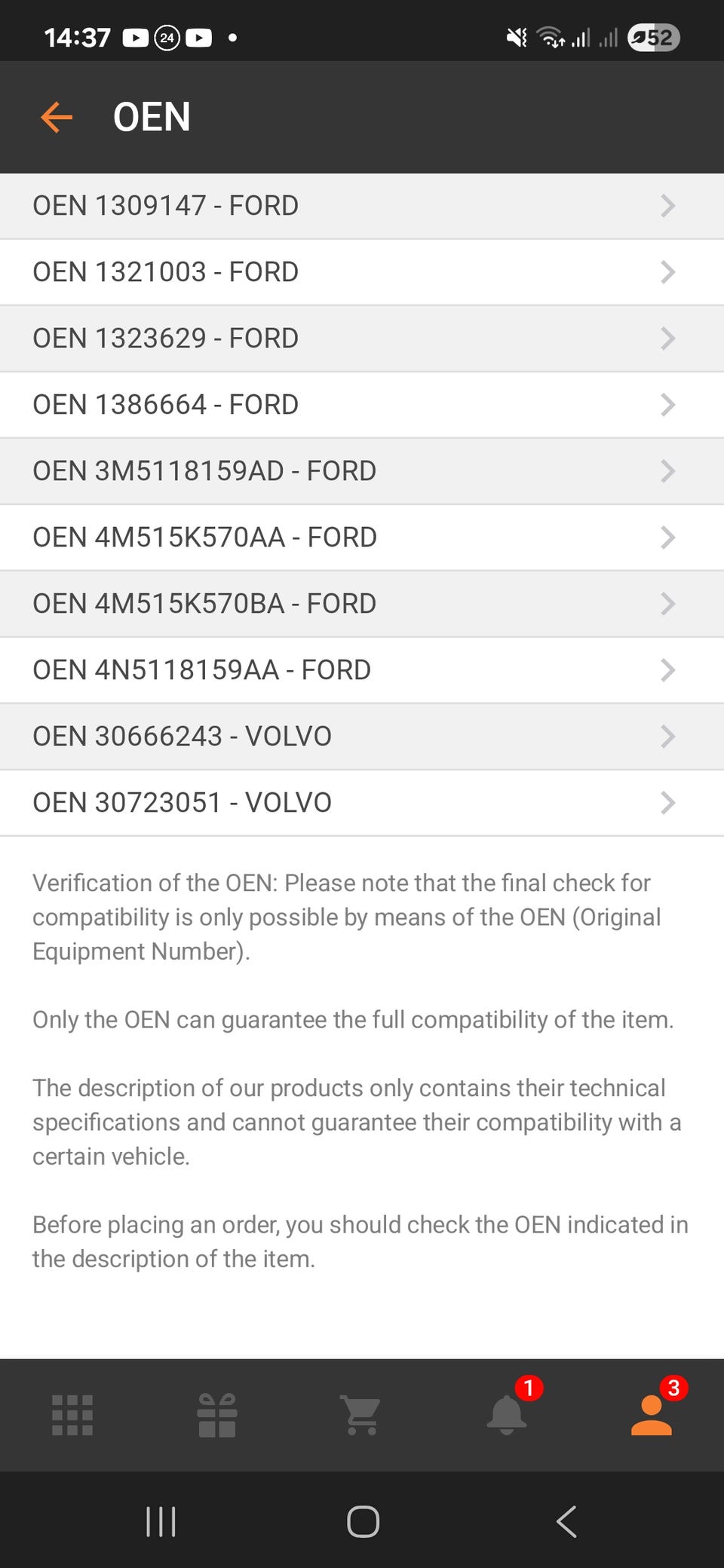Open the gift offers icon
Screen dimensions: 724x1568
(x=217, y=1415)
